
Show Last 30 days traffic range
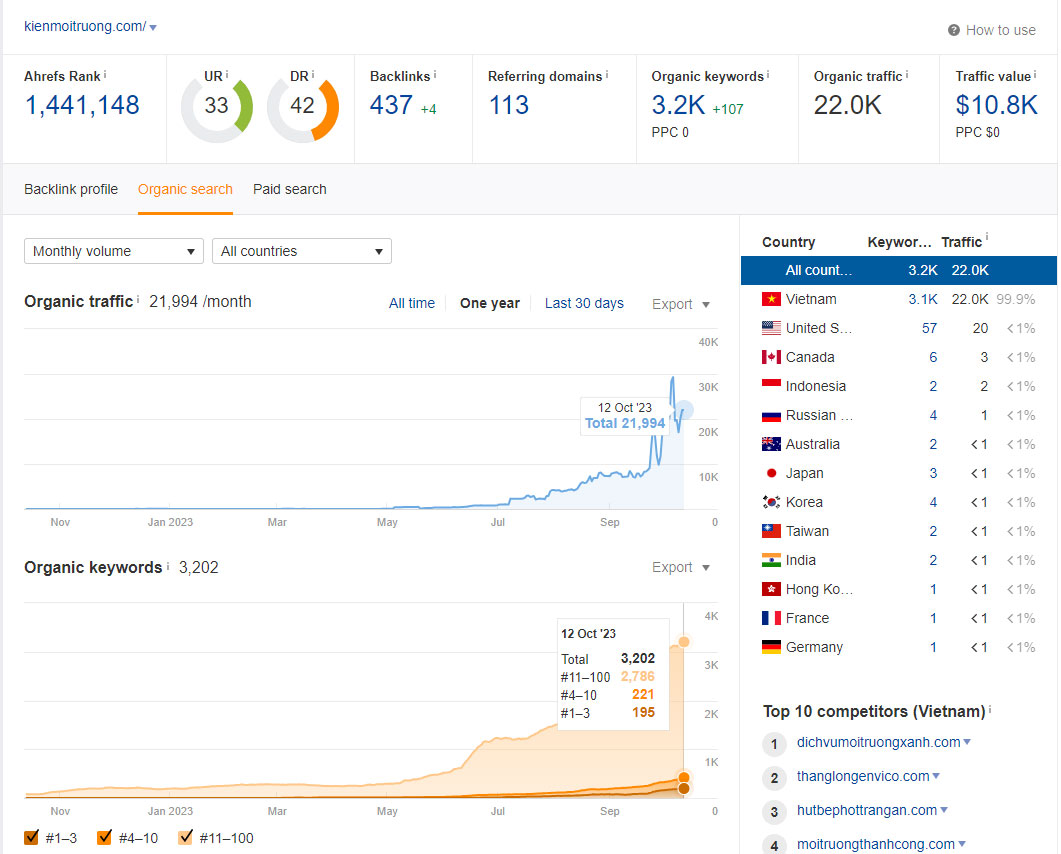585,303
